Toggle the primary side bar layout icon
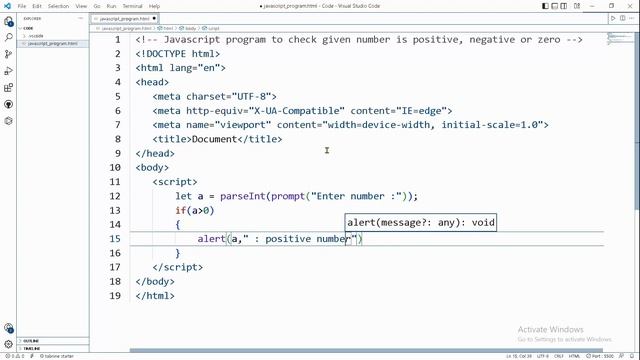The width and height of the screenshot is (640, 360). click(545, 6)
